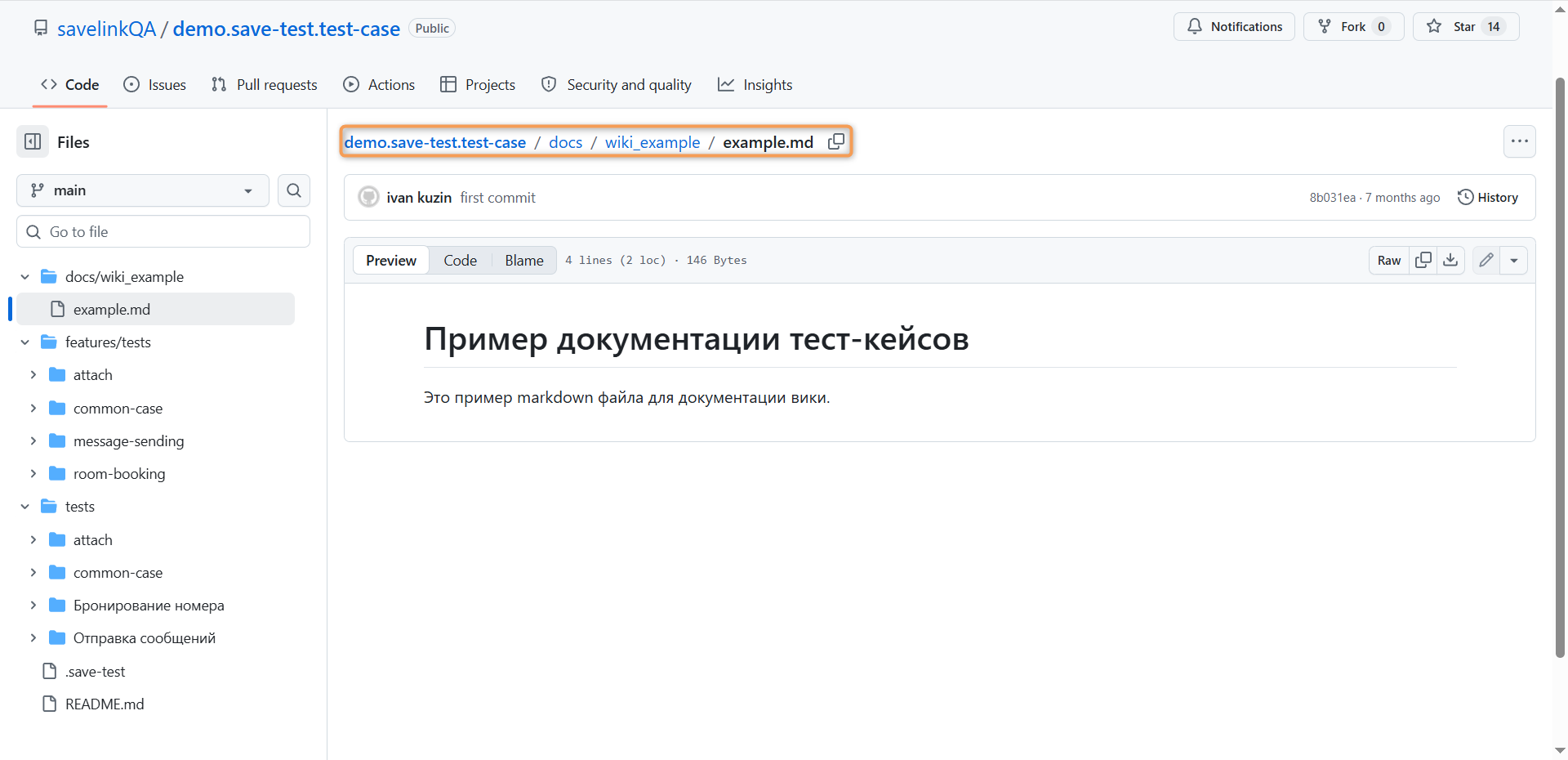Screen dimensions: 1568x760
Task: Go to docs in breadcrumb
Action: coord(565,142)
